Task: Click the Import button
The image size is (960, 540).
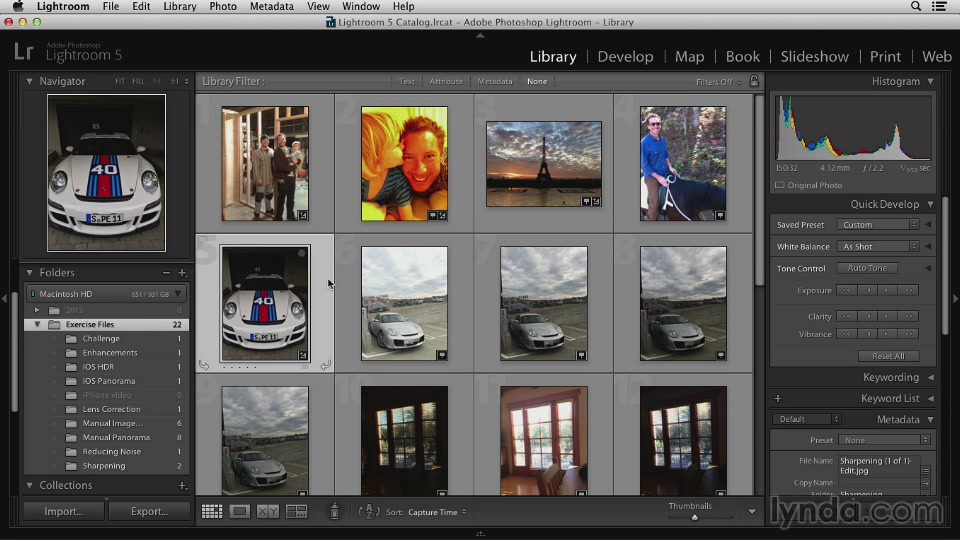Action: [x=64, y=511]
